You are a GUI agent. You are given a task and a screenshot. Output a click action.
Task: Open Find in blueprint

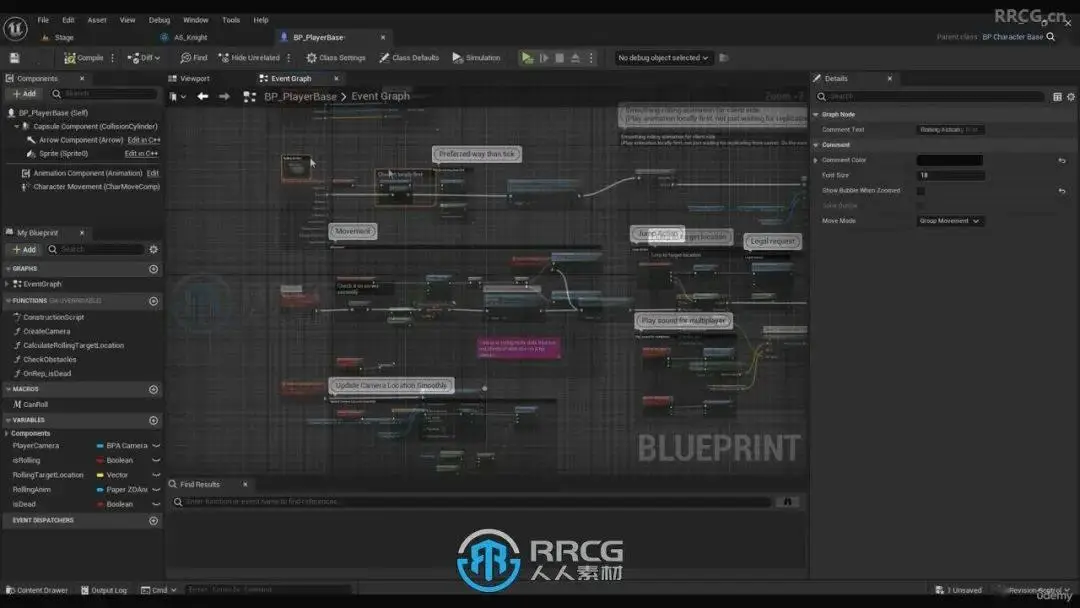pos(194,58)
